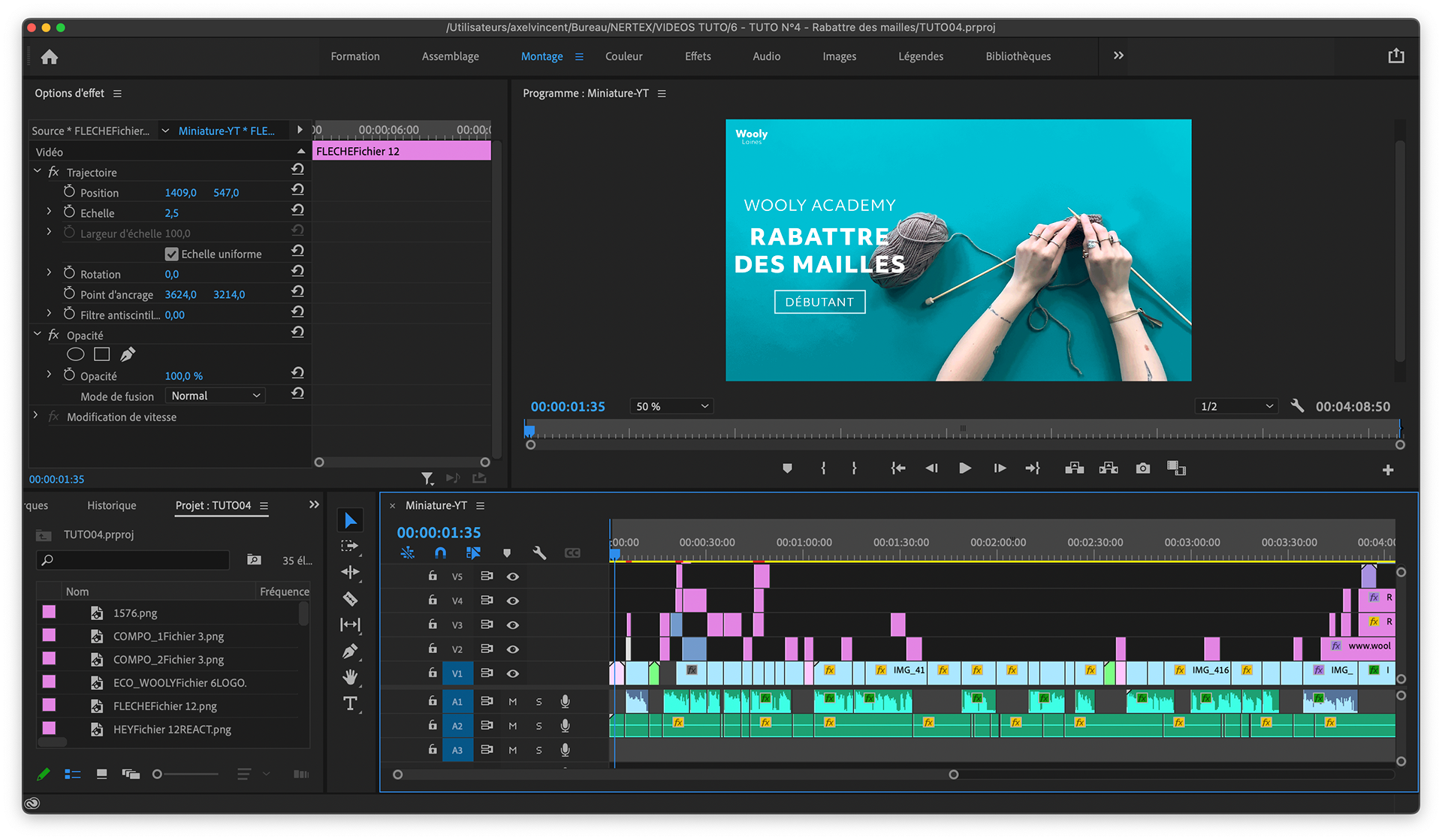
Task: Click the Home icon
Action: coord(50,57)
